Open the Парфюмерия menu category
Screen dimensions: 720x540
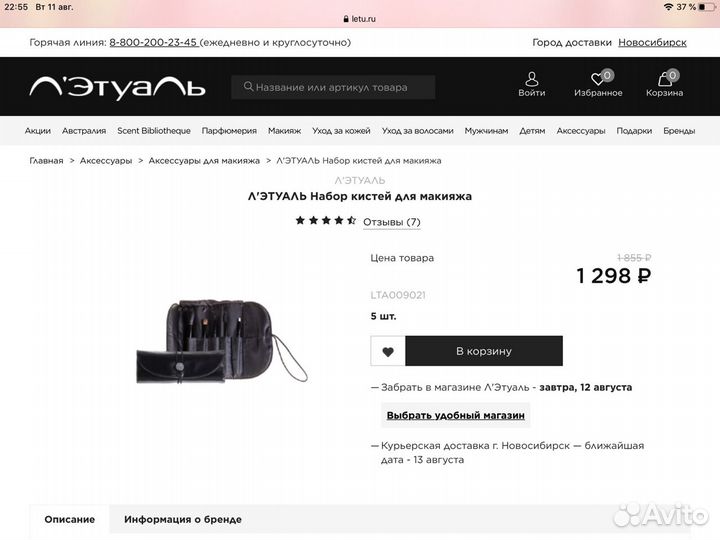coord(229,130)
